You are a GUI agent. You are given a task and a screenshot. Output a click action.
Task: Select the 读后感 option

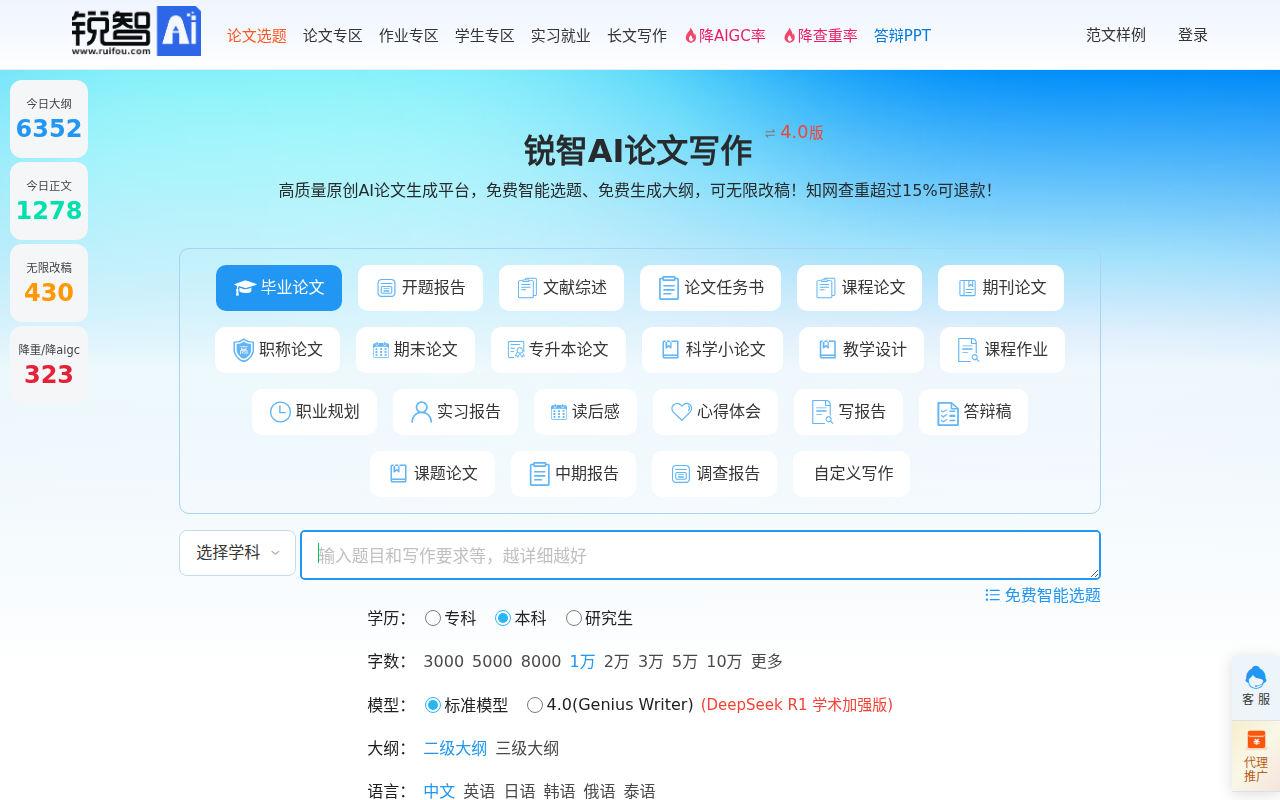[x=585, y=412]
